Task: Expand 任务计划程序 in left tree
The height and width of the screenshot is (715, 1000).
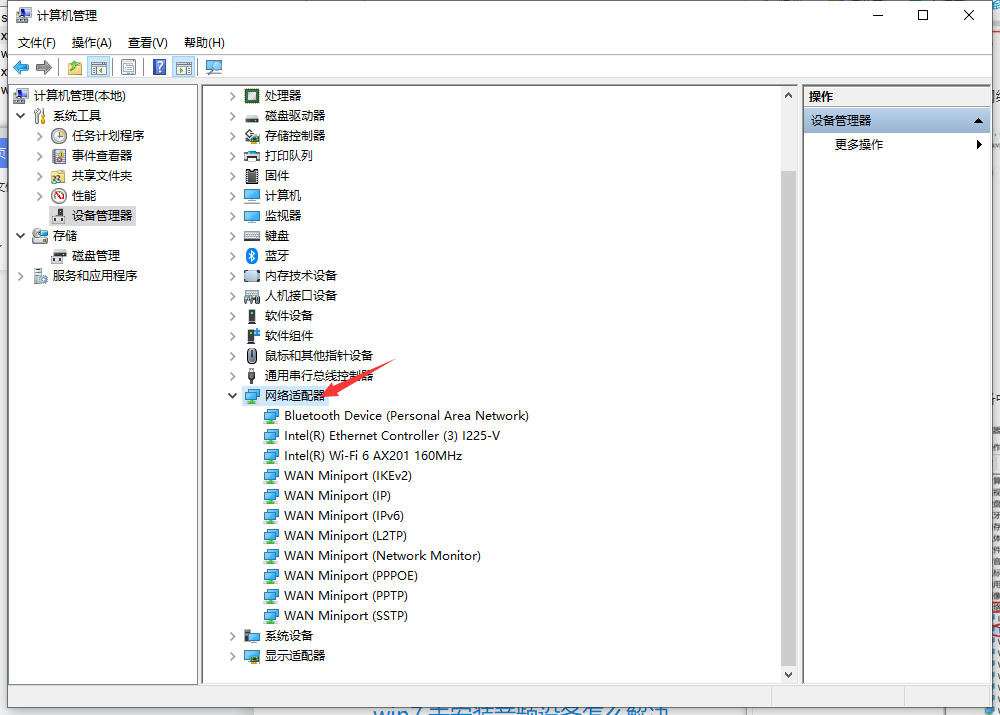Action: [40, 135]
